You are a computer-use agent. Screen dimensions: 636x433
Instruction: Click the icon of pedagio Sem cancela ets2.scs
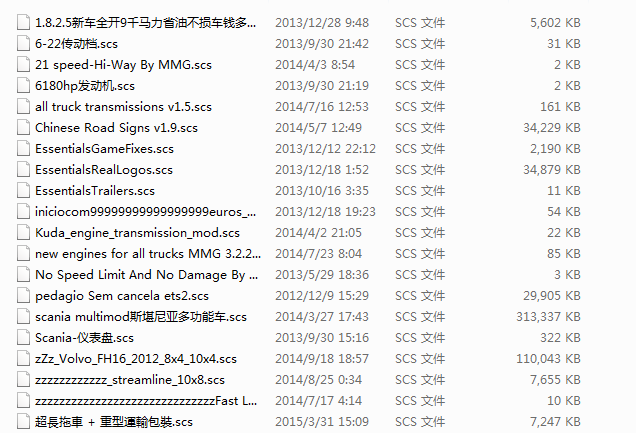pyautogui.click(x=24, y=296)
